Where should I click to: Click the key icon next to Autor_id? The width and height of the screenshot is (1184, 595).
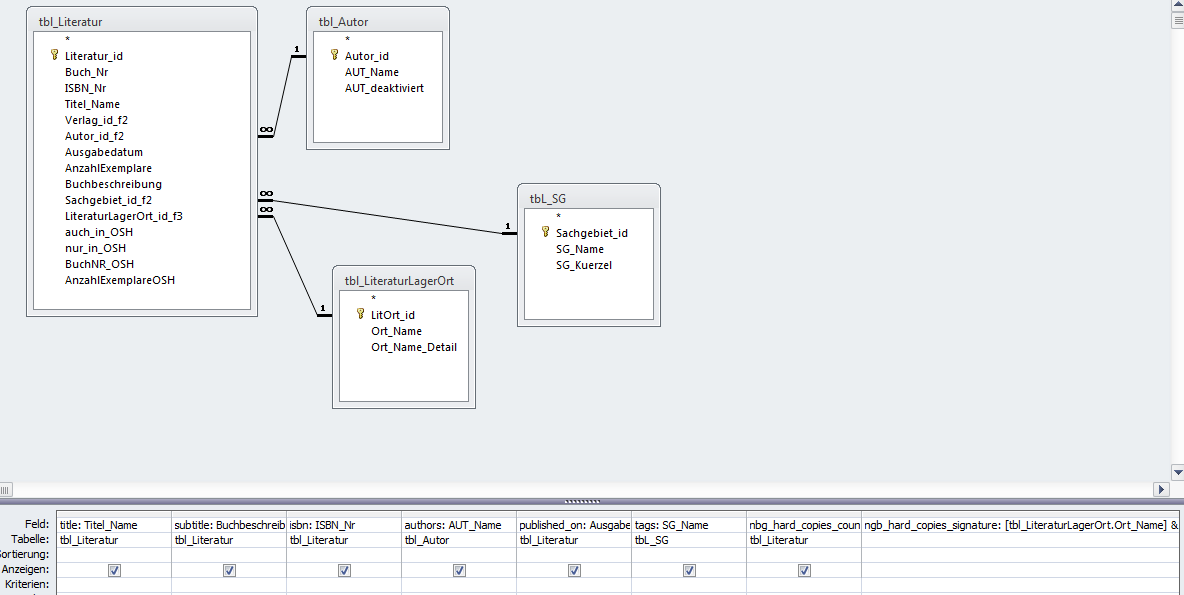(333, 56)
